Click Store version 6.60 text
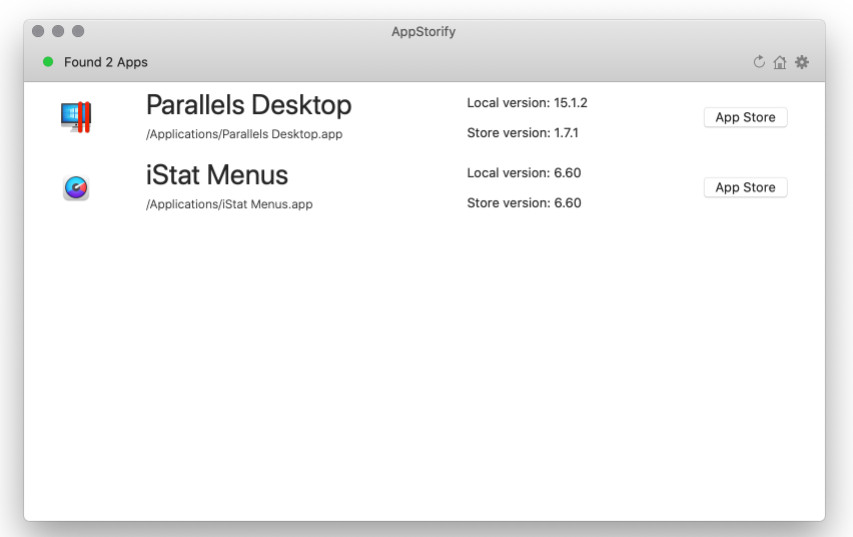 pyautogui.click(x=524, y=203)
